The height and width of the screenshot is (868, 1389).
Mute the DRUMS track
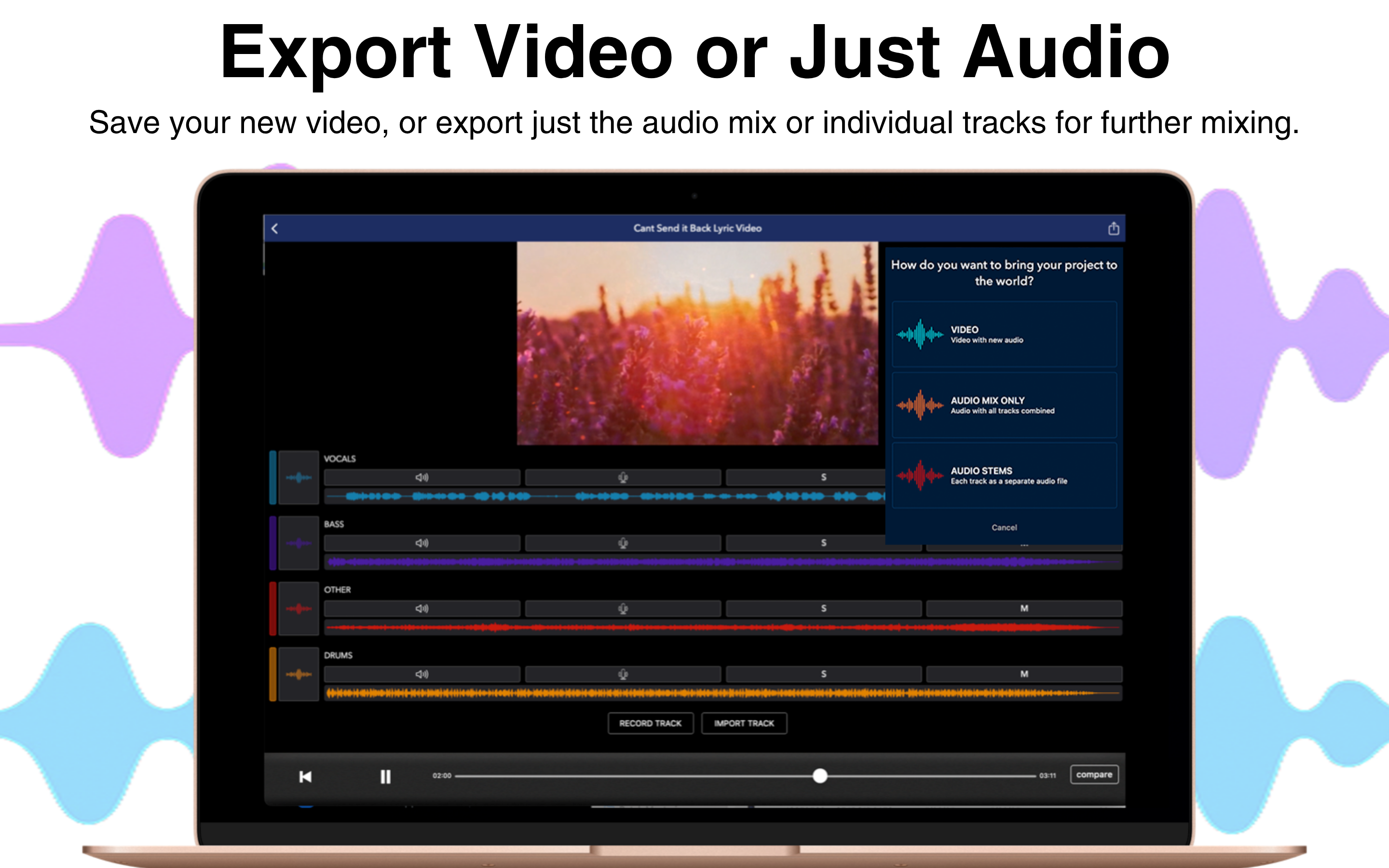(1024, 674)
